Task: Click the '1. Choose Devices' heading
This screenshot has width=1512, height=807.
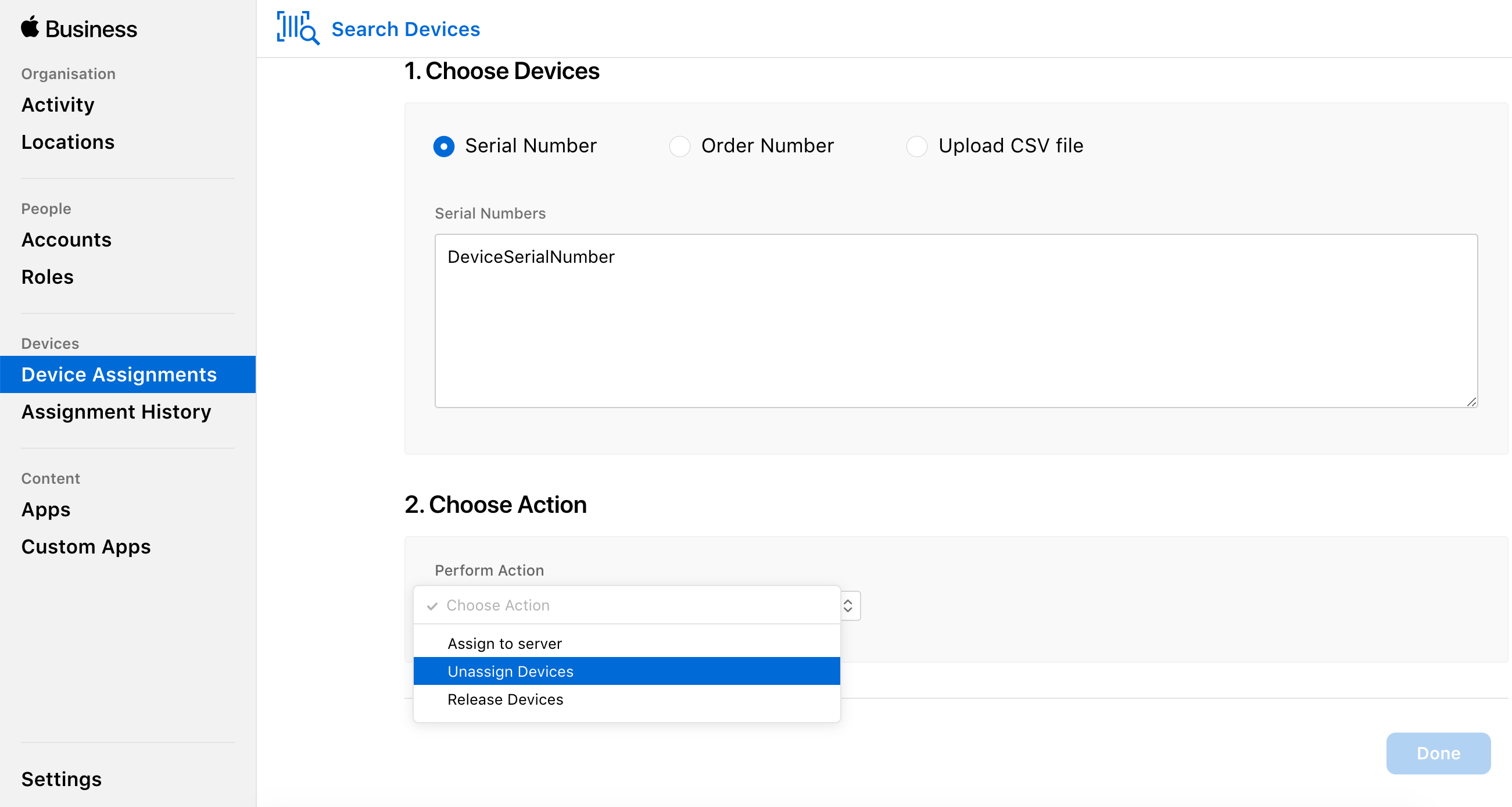Action: 502,71
